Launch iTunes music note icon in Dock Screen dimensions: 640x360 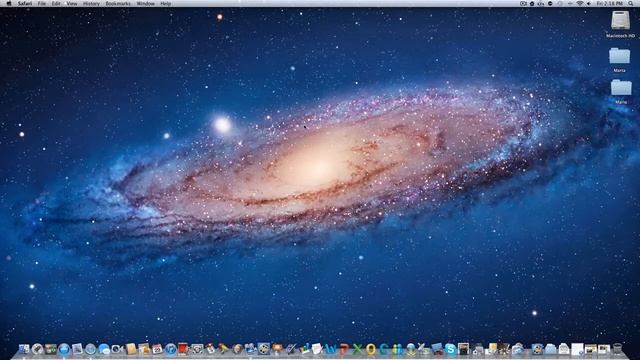(171, 349)
